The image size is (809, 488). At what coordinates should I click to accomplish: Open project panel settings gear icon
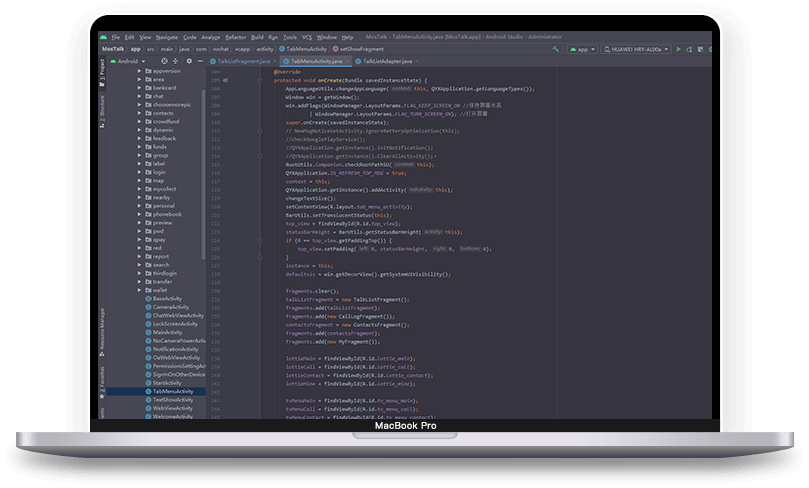187,61
